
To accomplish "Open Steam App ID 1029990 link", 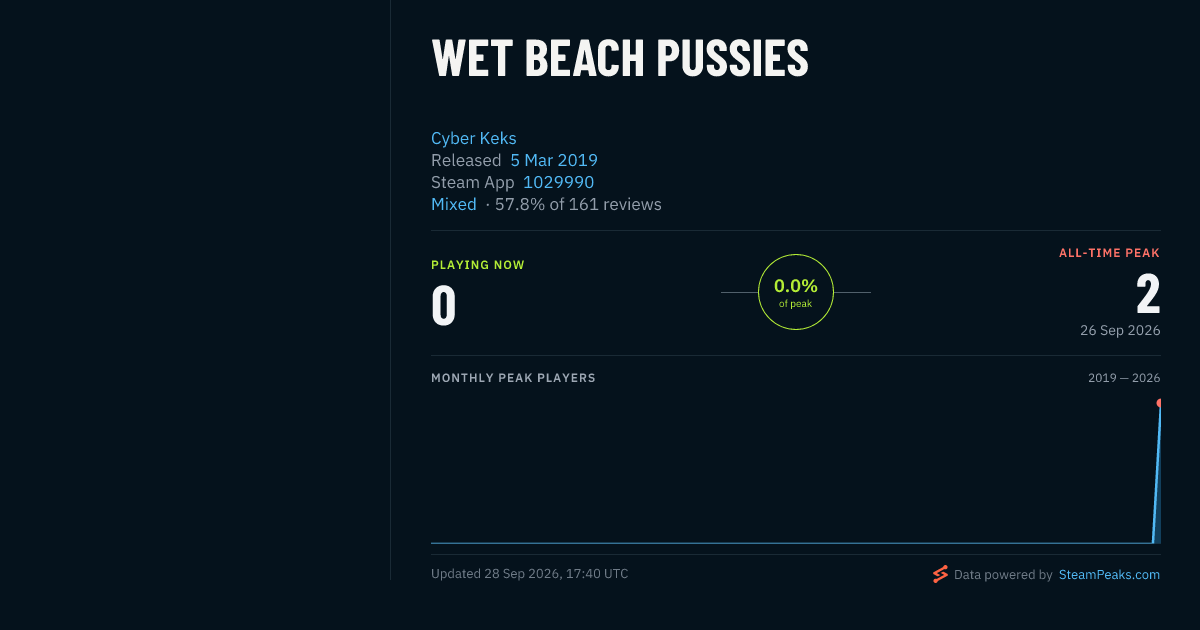I will pos(558,182).
